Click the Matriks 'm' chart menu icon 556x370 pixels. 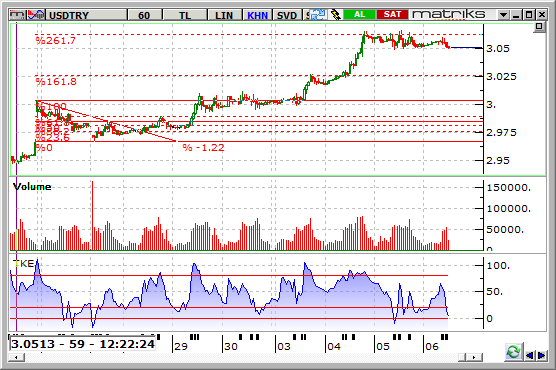coord(17,15)
